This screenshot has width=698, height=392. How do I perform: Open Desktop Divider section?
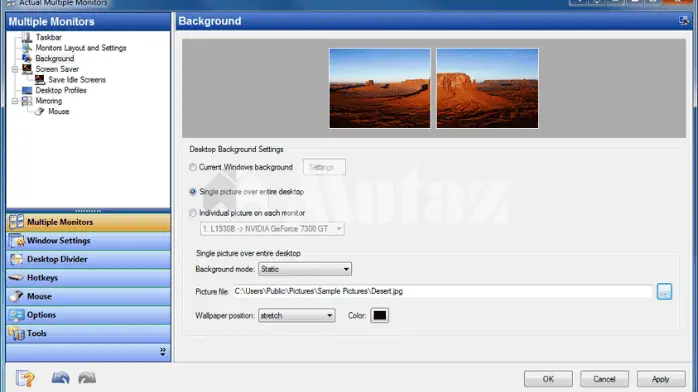coord(88,259)
